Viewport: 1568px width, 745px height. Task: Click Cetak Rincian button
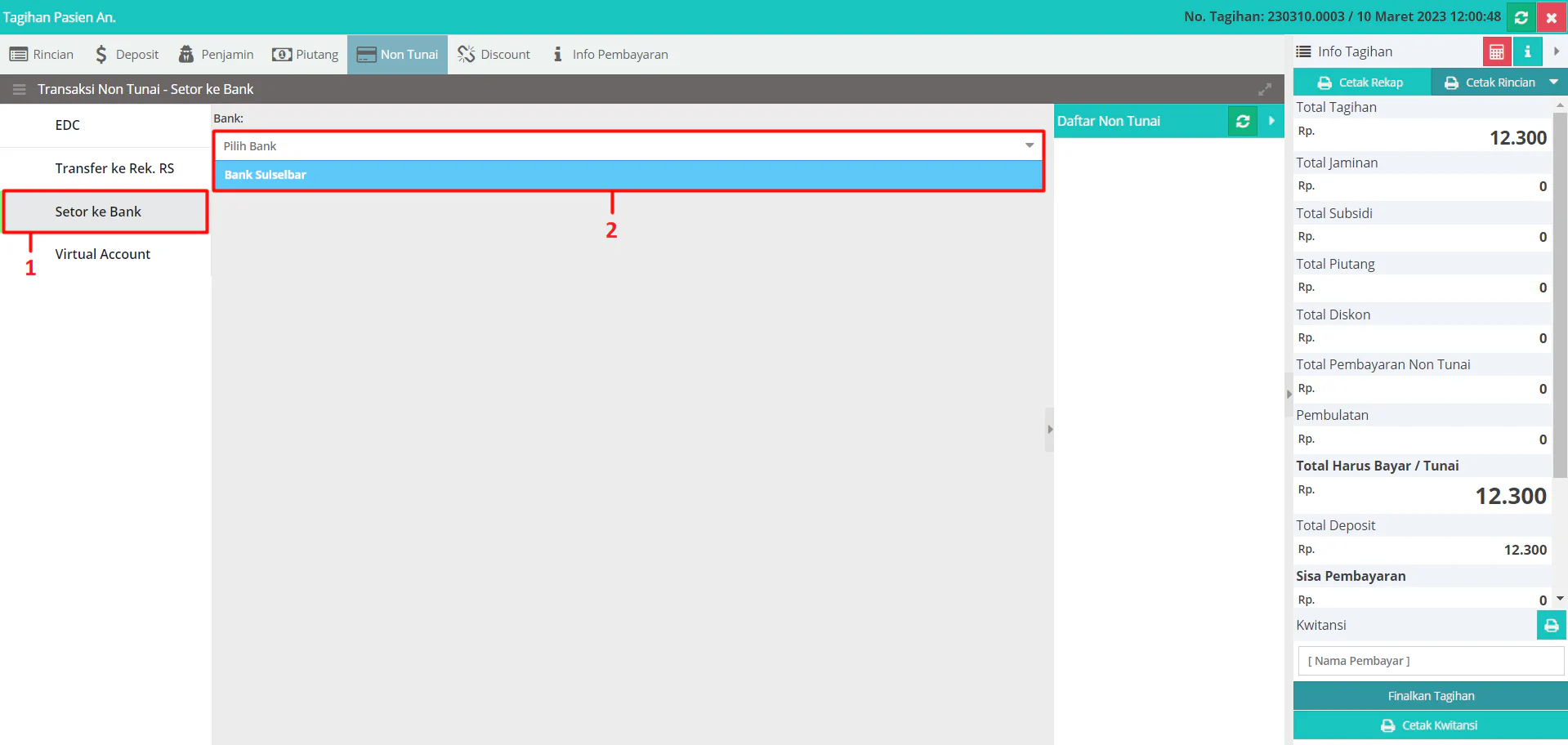coord(1490,83)
